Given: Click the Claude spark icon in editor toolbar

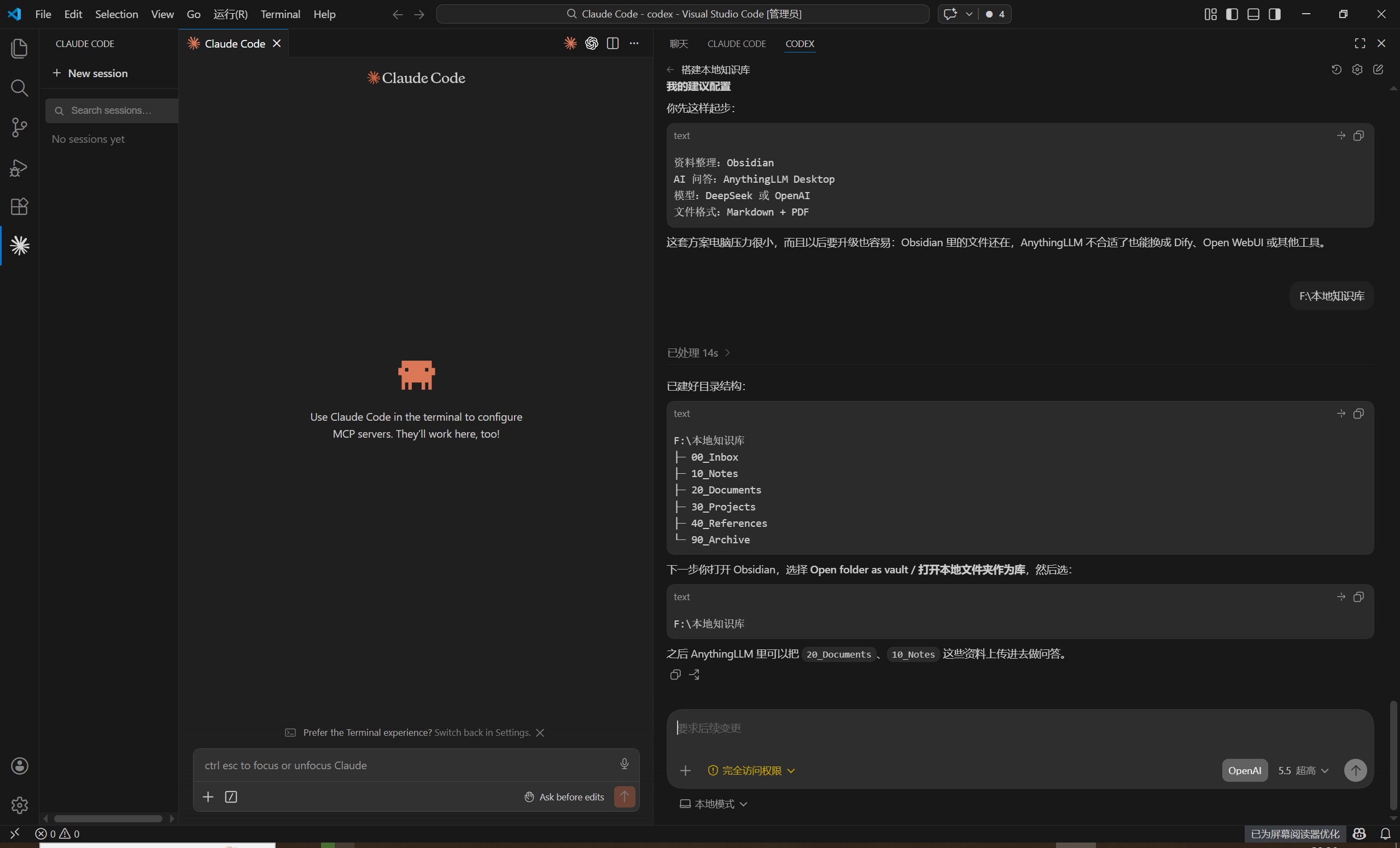Looking at the screenshot, I should [x=570, y=43].
